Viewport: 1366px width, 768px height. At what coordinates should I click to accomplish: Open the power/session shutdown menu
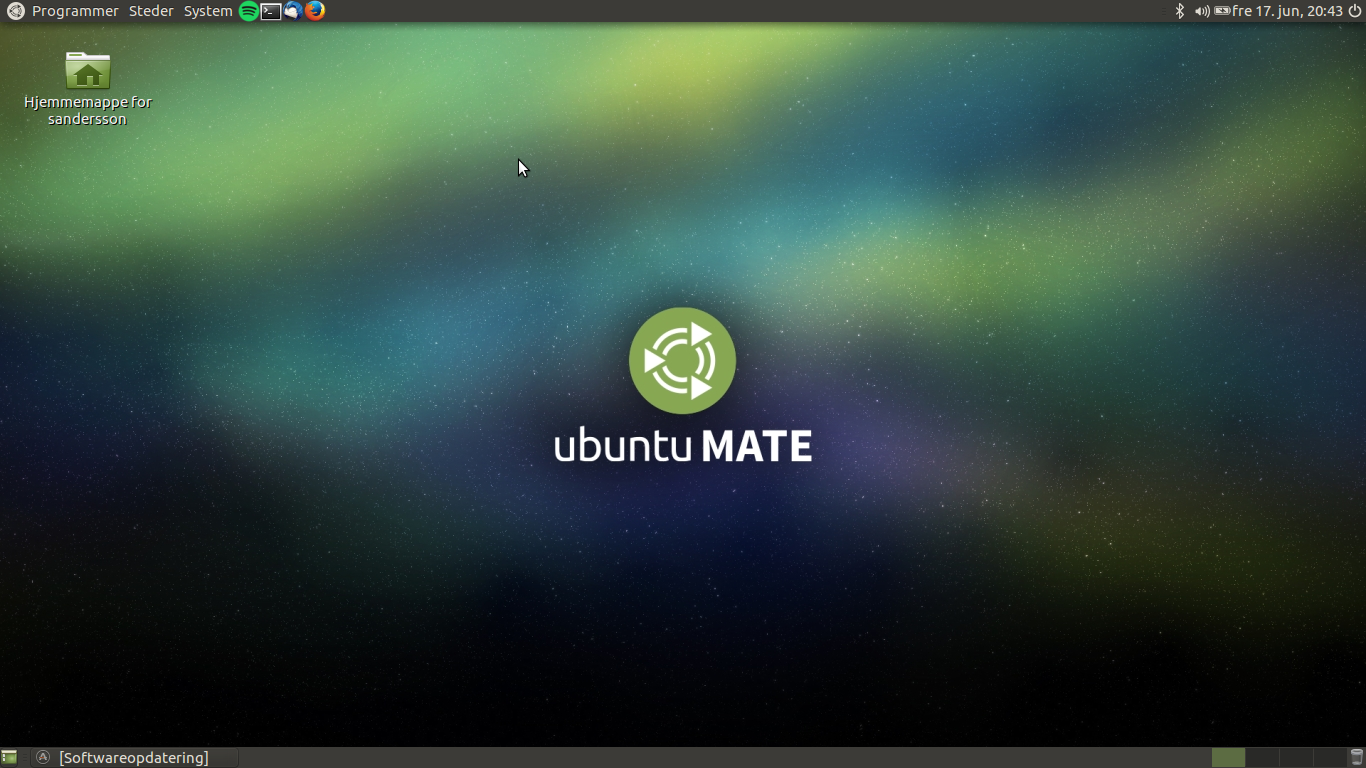tap(1355, 11)
